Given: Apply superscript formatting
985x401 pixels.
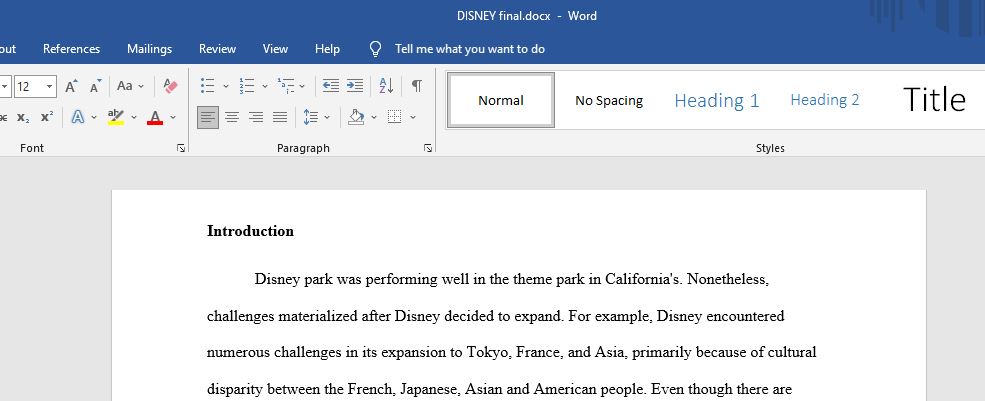Looking at the screenshot, I should 47,118.
